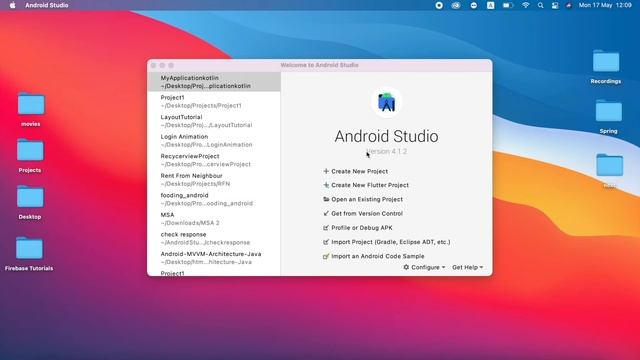
Task: Click Profile or Debug APK
Action: [362, 228]
